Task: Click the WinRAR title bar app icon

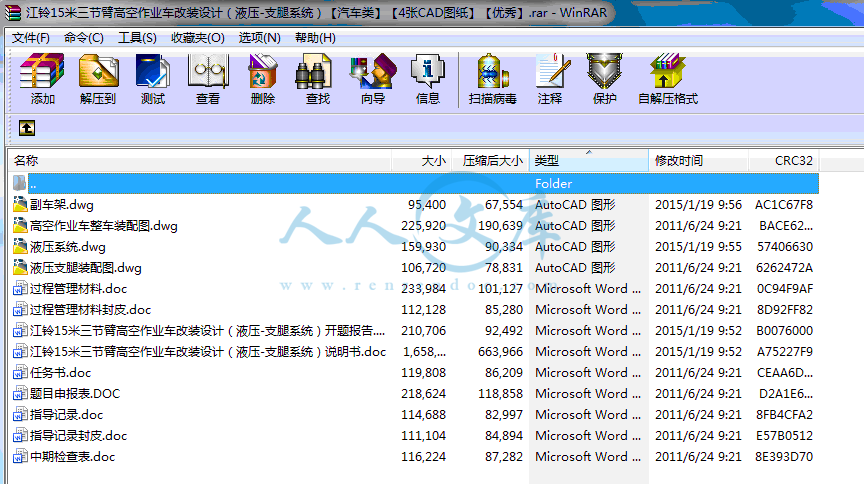Action: [13, 12]
